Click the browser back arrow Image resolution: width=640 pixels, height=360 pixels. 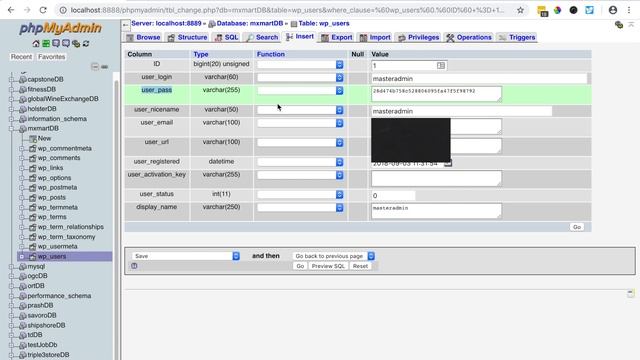click(x=11, y=10)
